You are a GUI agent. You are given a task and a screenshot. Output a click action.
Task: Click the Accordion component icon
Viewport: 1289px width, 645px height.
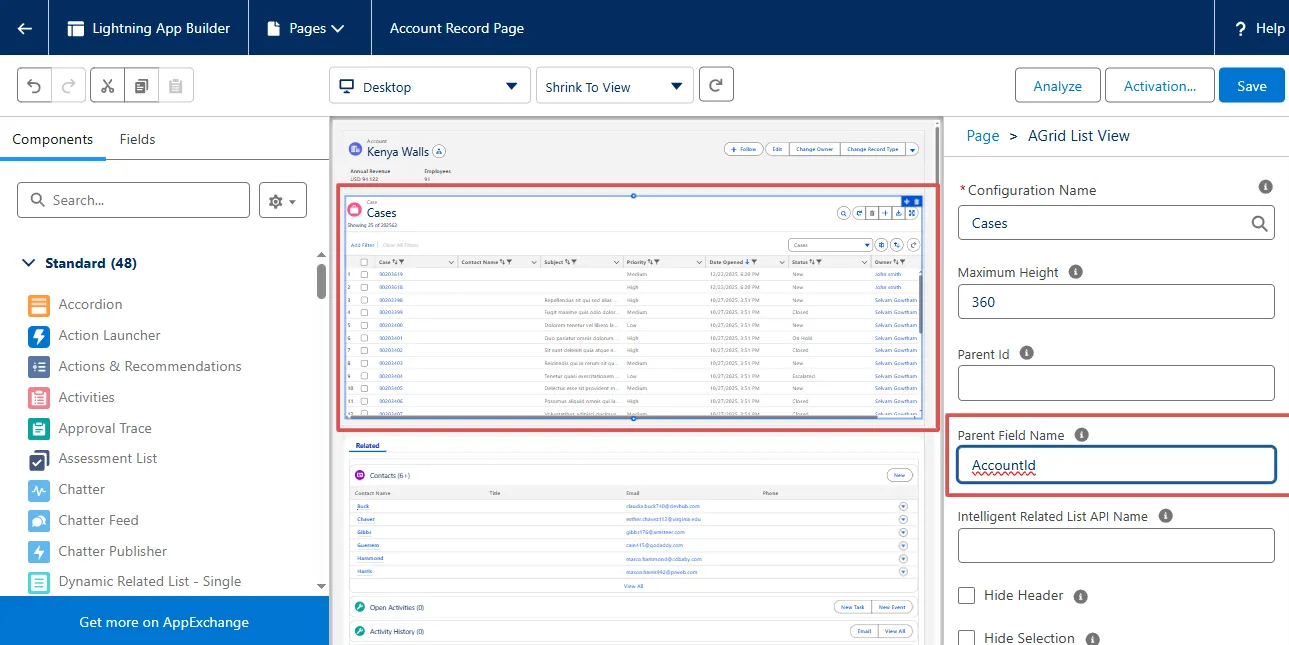(39, 305)
